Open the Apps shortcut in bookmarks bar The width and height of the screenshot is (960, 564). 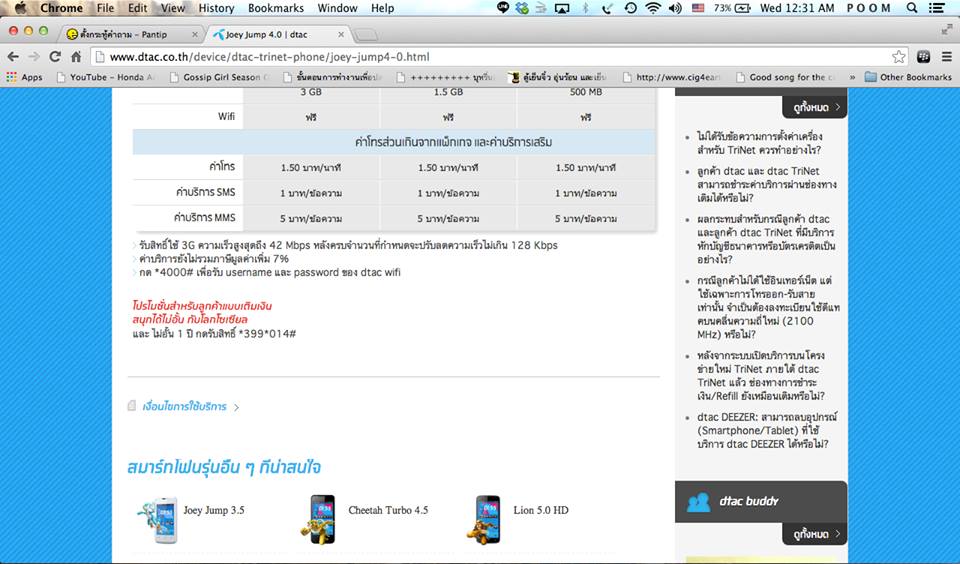[24, 77]
